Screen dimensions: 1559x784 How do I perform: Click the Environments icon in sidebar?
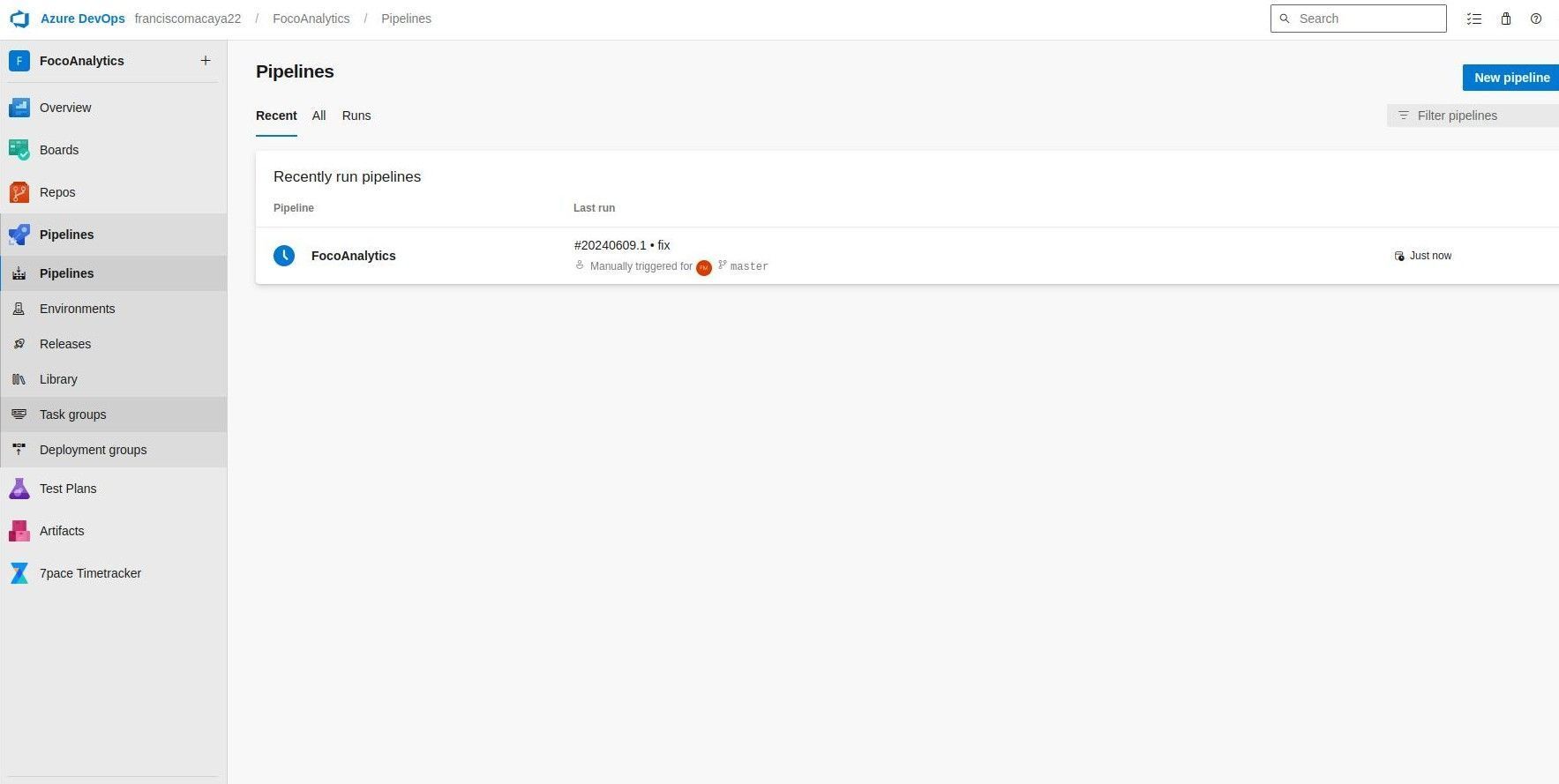pyautogui.click(x=19, y=309)
